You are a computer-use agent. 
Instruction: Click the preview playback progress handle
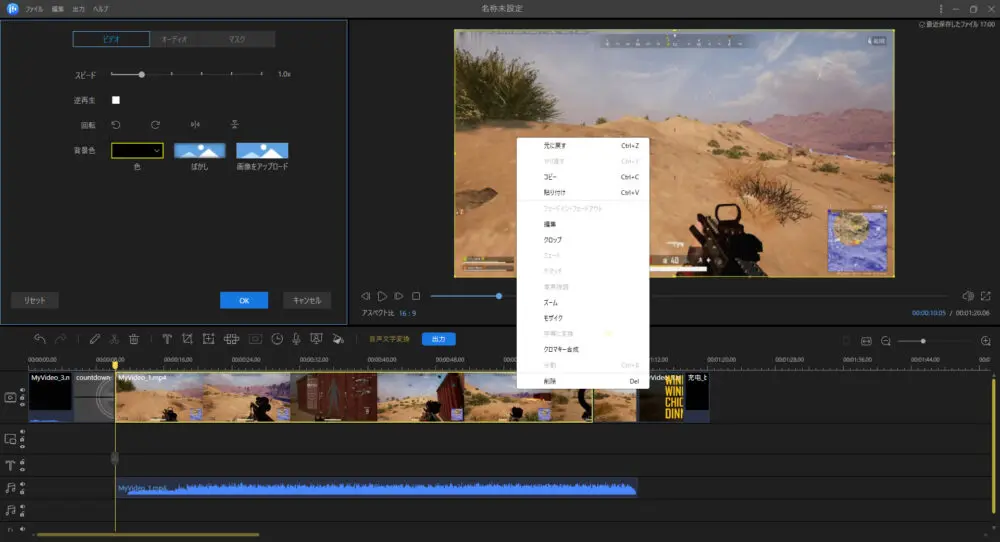pos(499,296)
